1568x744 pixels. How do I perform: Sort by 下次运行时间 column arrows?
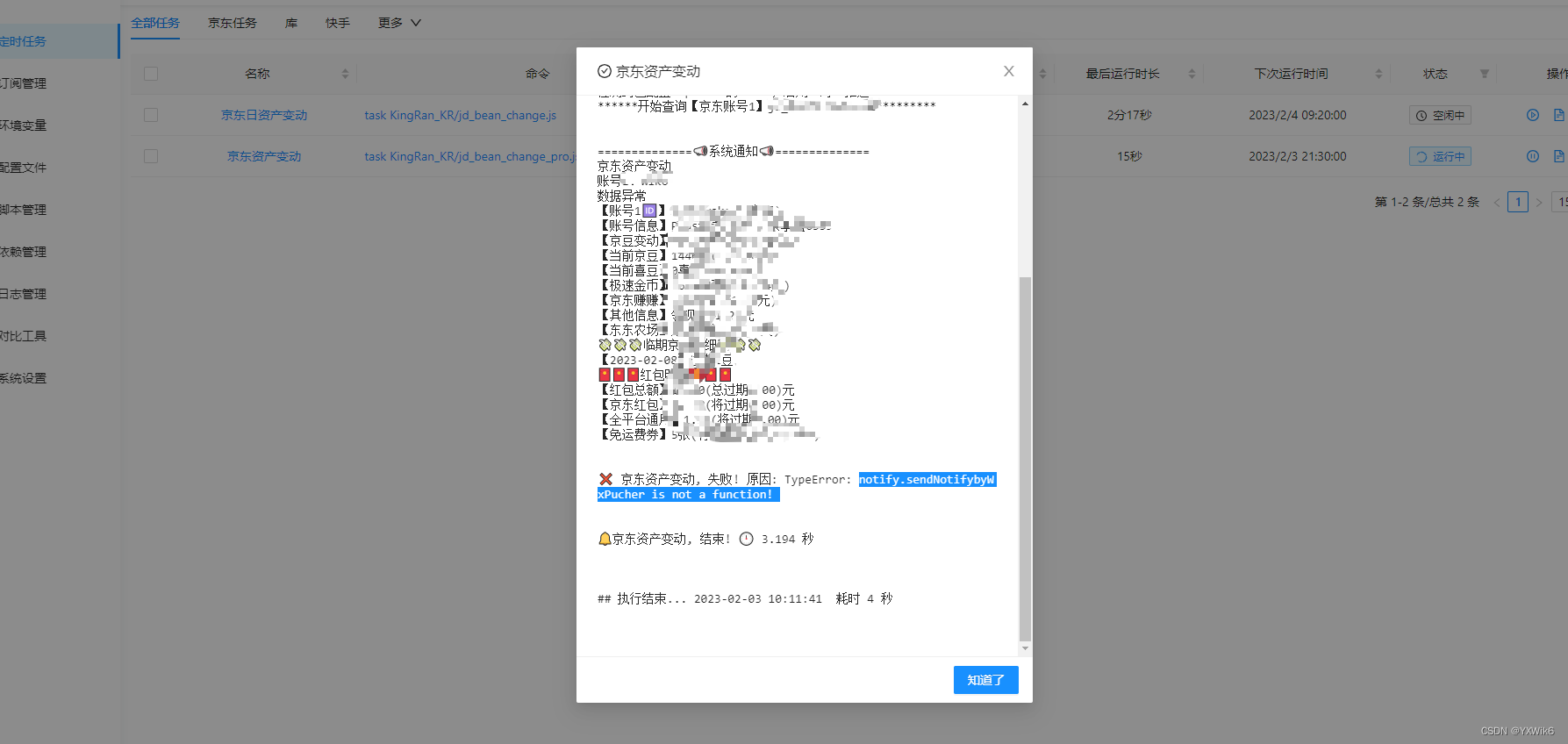1378,74
